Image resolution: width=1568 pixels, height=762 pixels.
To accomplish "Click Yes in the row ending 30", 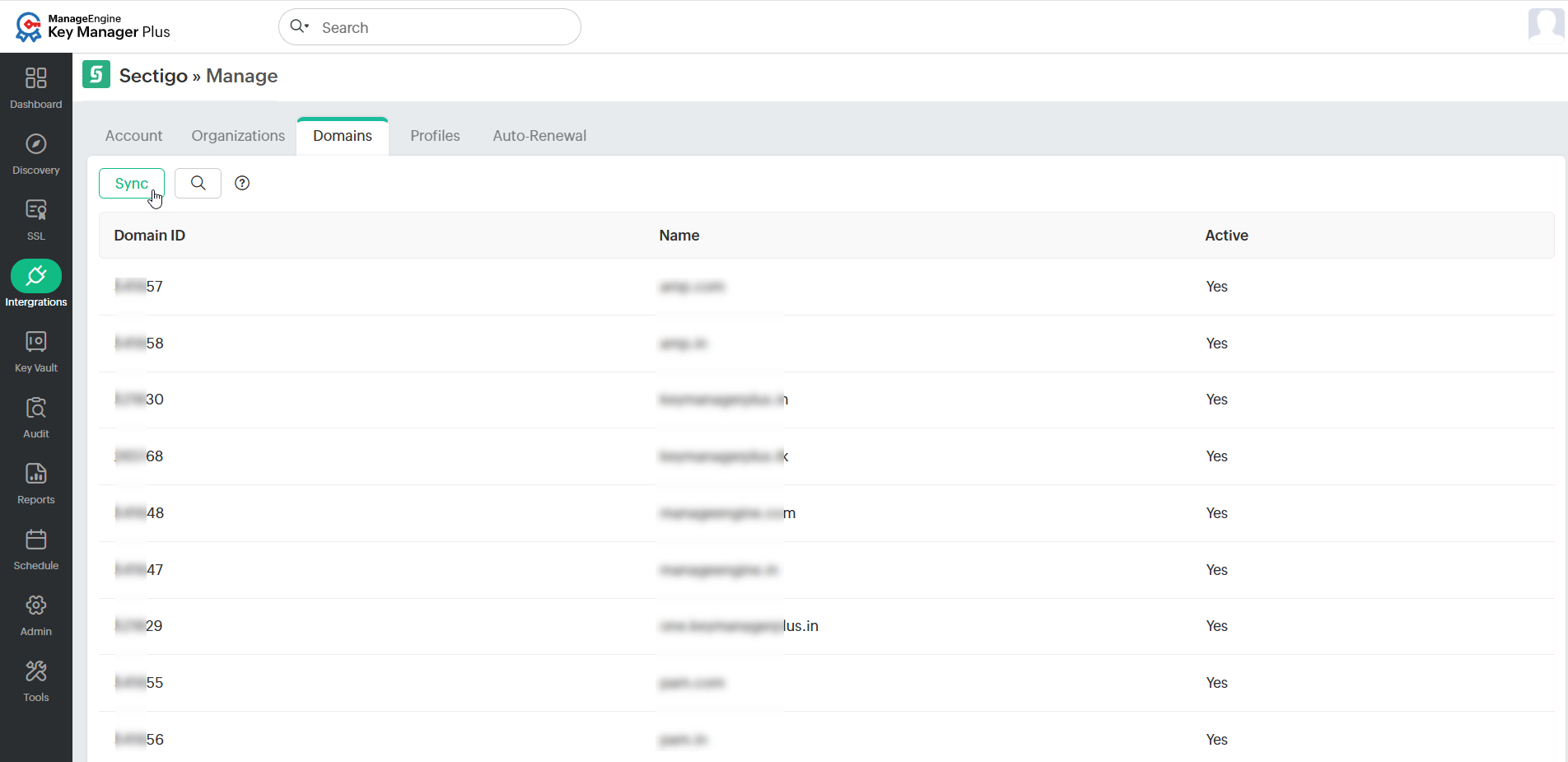I will click(x=1216, y=400).
